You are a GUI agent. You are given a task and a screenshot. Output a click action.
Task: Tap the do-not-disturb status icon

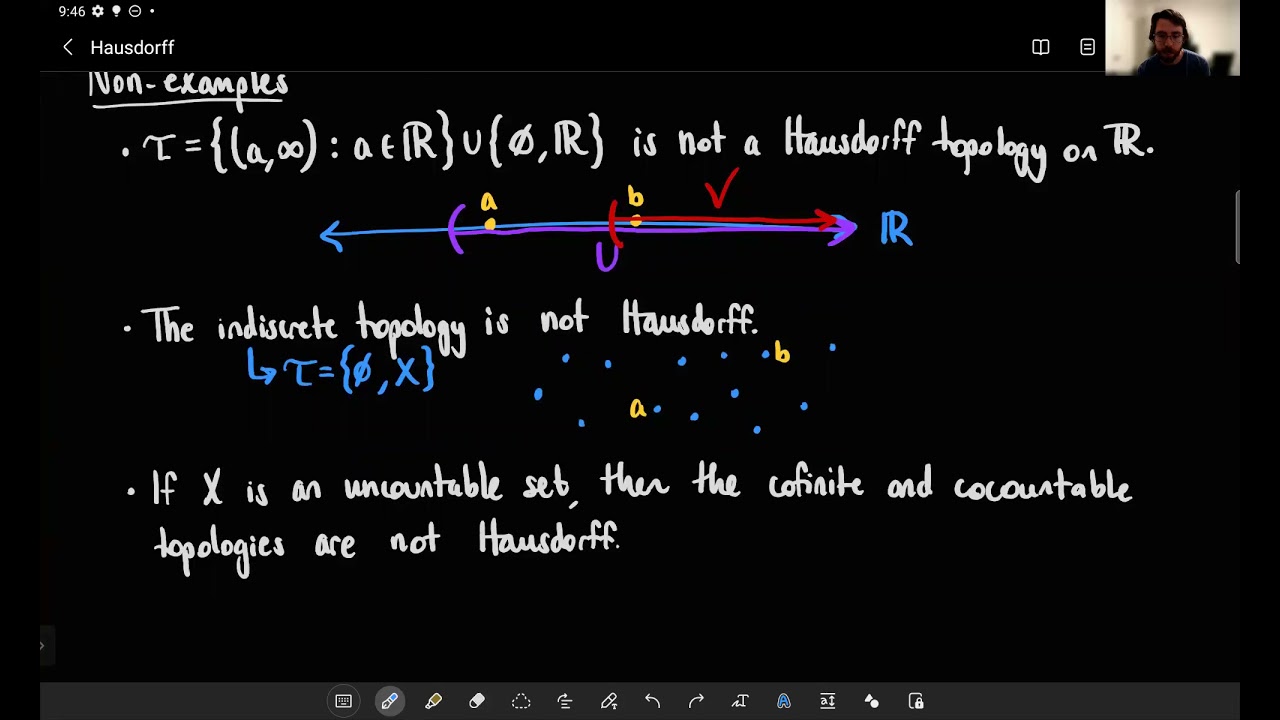click(135, 11)
